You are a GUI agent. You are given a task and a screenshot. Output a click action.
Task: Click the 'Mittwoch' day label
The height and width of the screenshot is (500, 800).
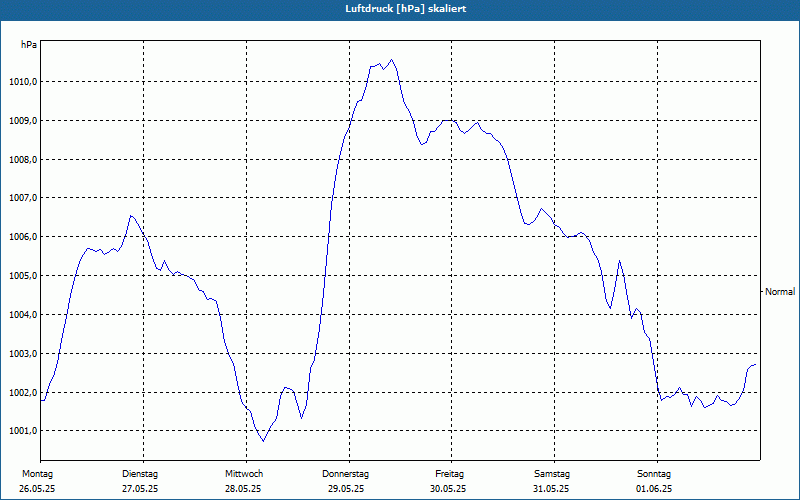point(244,474)
